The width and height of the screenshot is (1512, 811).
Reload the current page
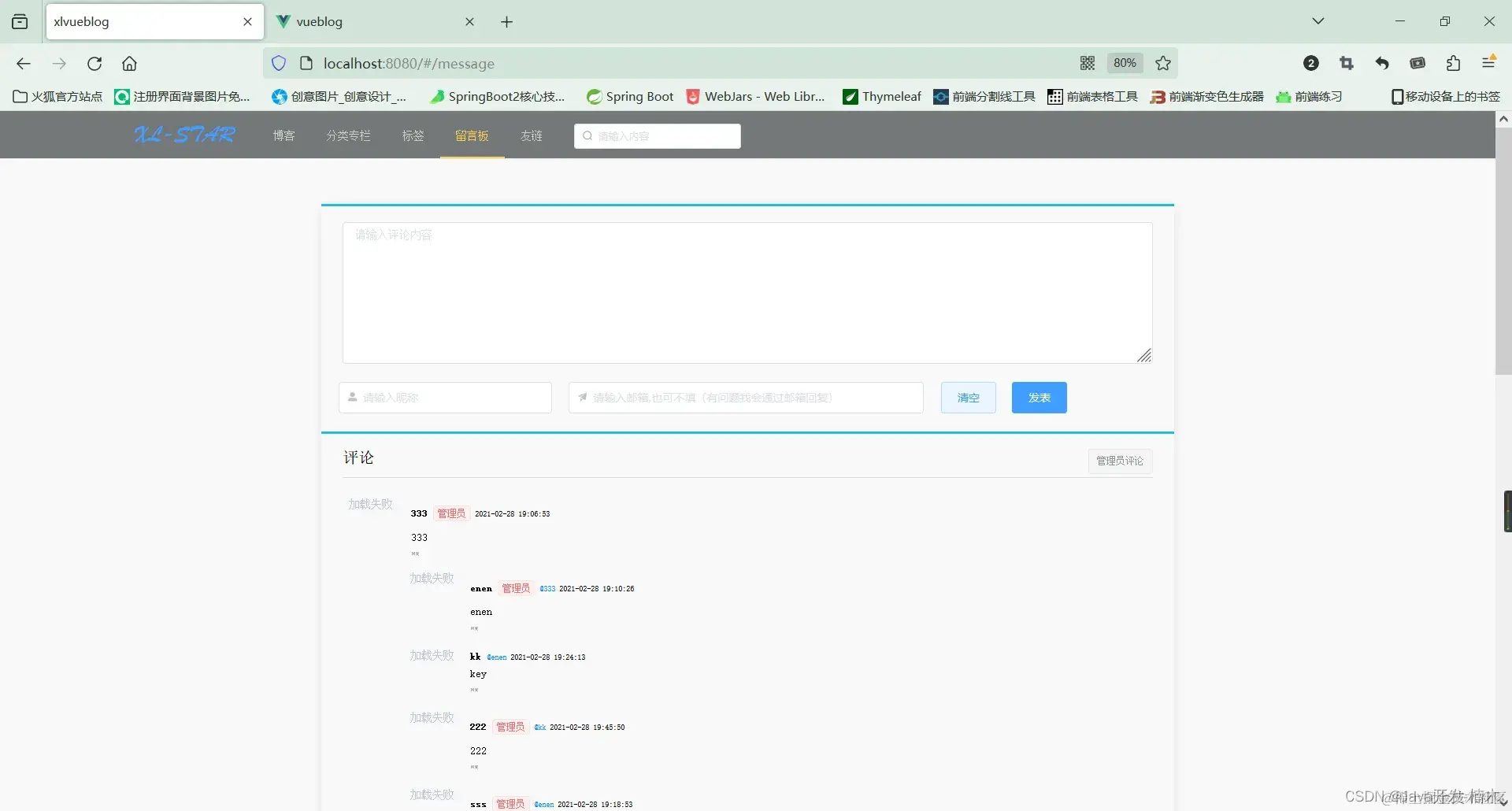click(x=94, y=64)
